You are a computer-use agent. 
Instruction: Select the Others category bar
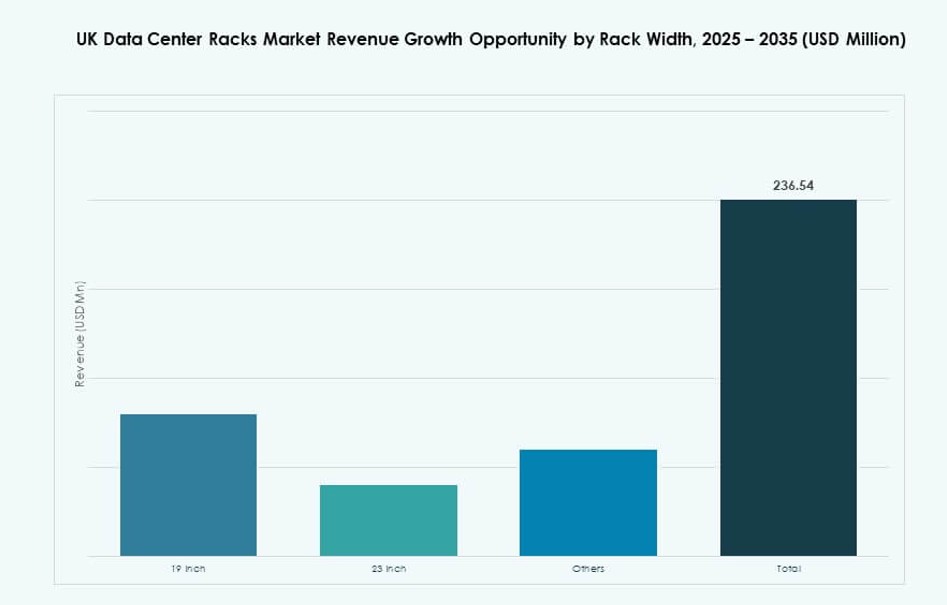(588, 500)
